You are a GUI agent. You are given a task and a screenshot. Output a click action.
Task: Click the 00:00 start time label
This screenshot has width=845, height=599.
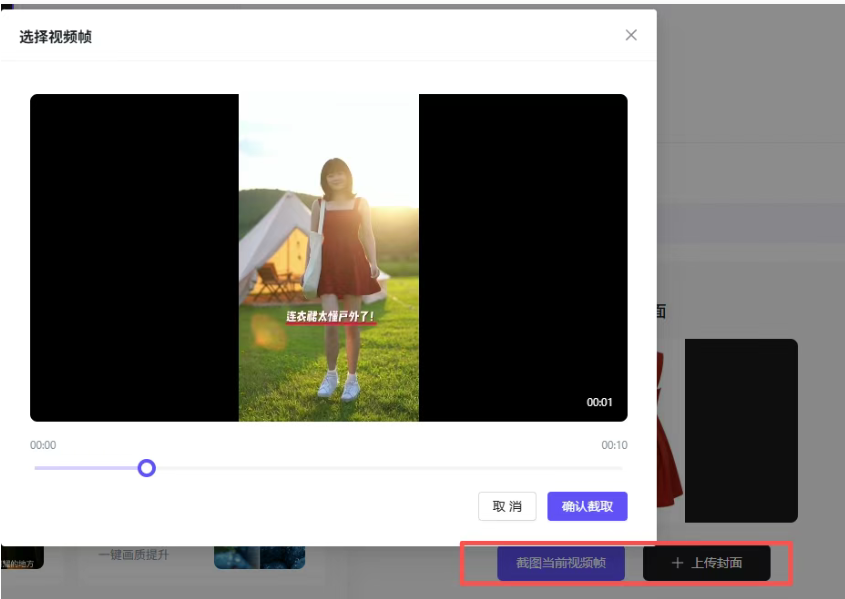[43, 445]
